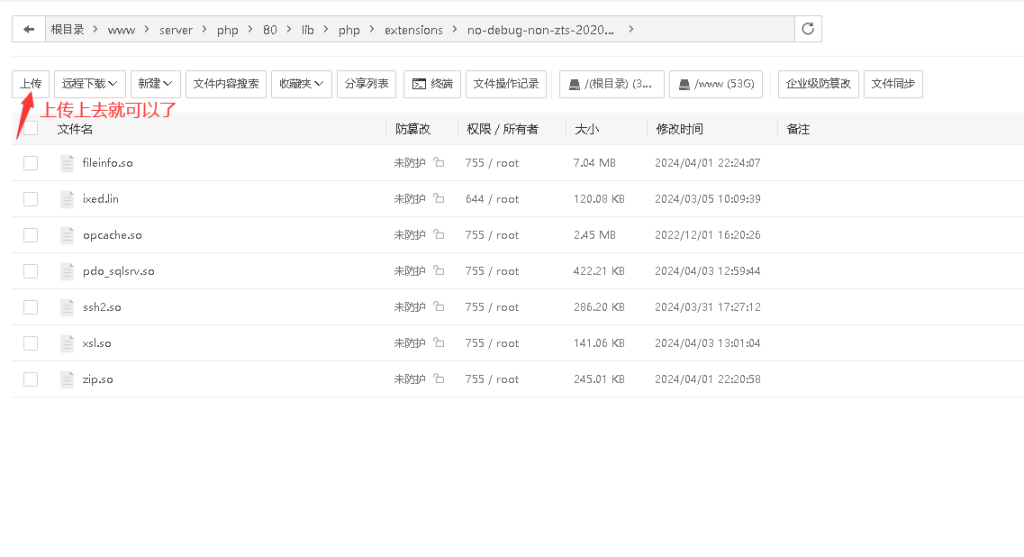Click the 文件内容搜索 button
1024x557 pixels.
coord(226,84)
